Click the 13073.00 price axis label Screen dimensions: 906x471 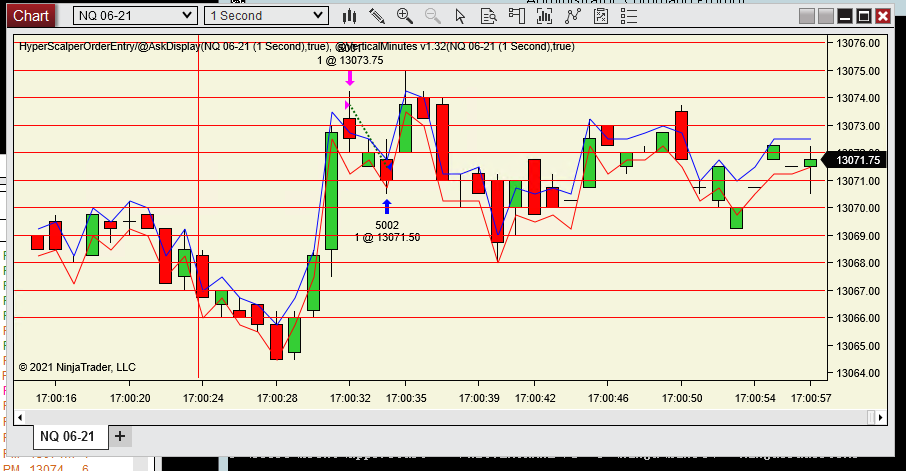[858, 126]
